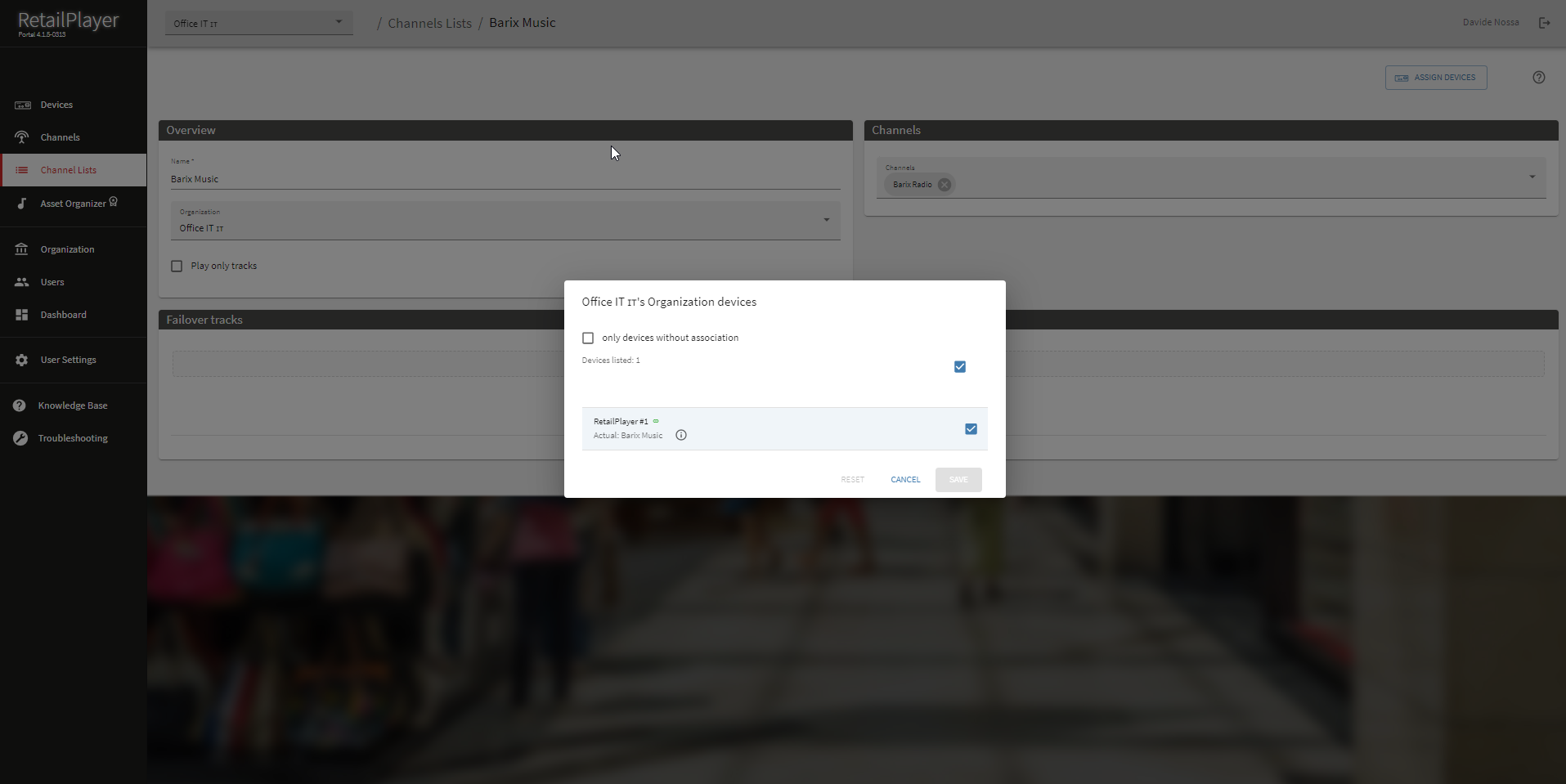Open the Dashboard sidebar item
This screenshot has height=784, width=1566.
[63, 315]
